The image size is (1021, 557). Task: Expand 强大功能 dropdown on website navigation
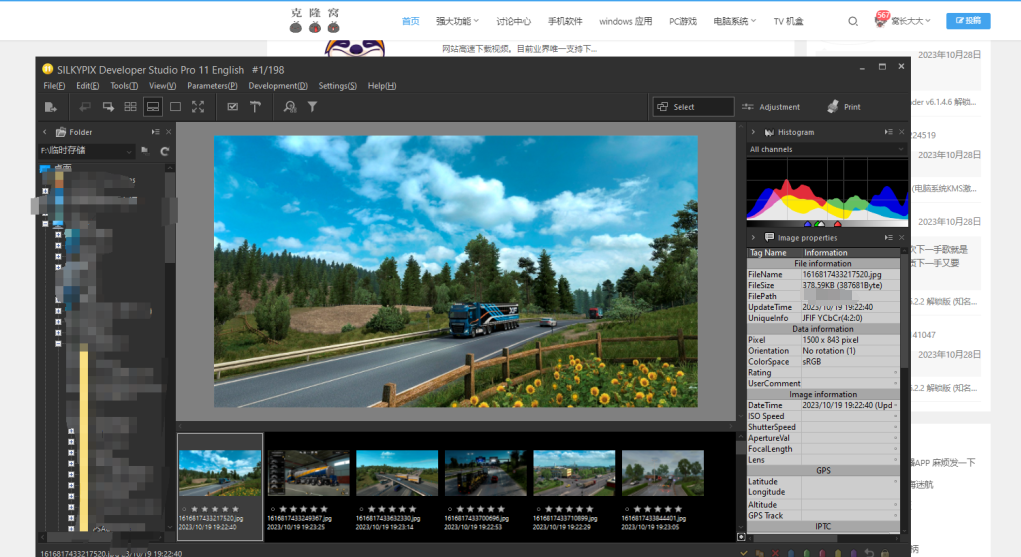(x=457, y=21)
